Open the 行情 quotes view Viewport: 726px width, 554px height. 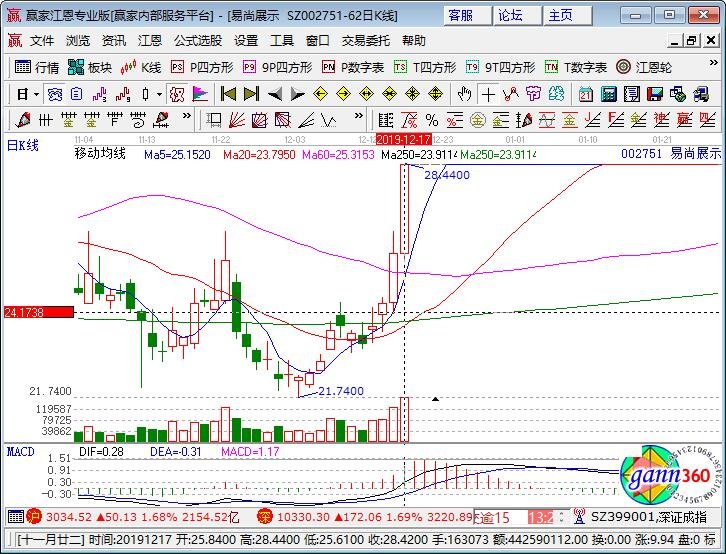click(x=37, y=68)
